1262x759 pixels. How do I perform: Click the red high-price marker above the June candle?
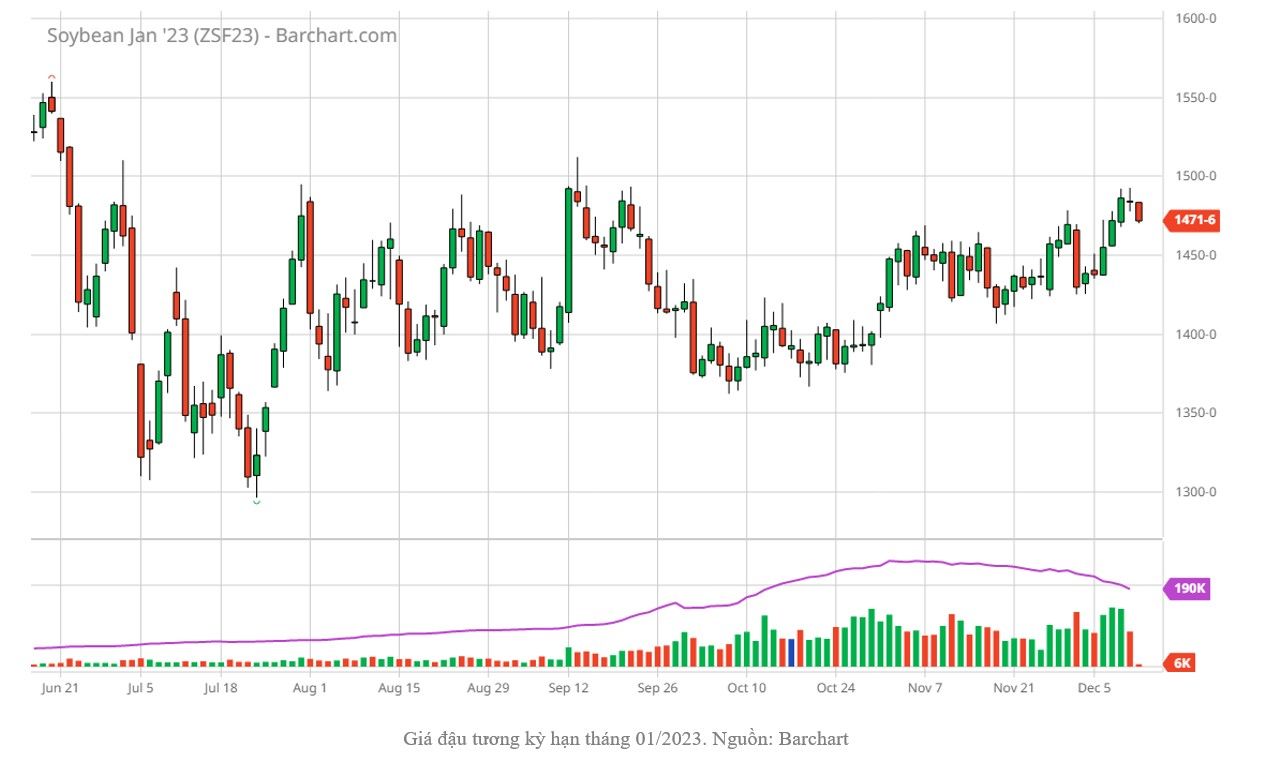coord(52,77)
